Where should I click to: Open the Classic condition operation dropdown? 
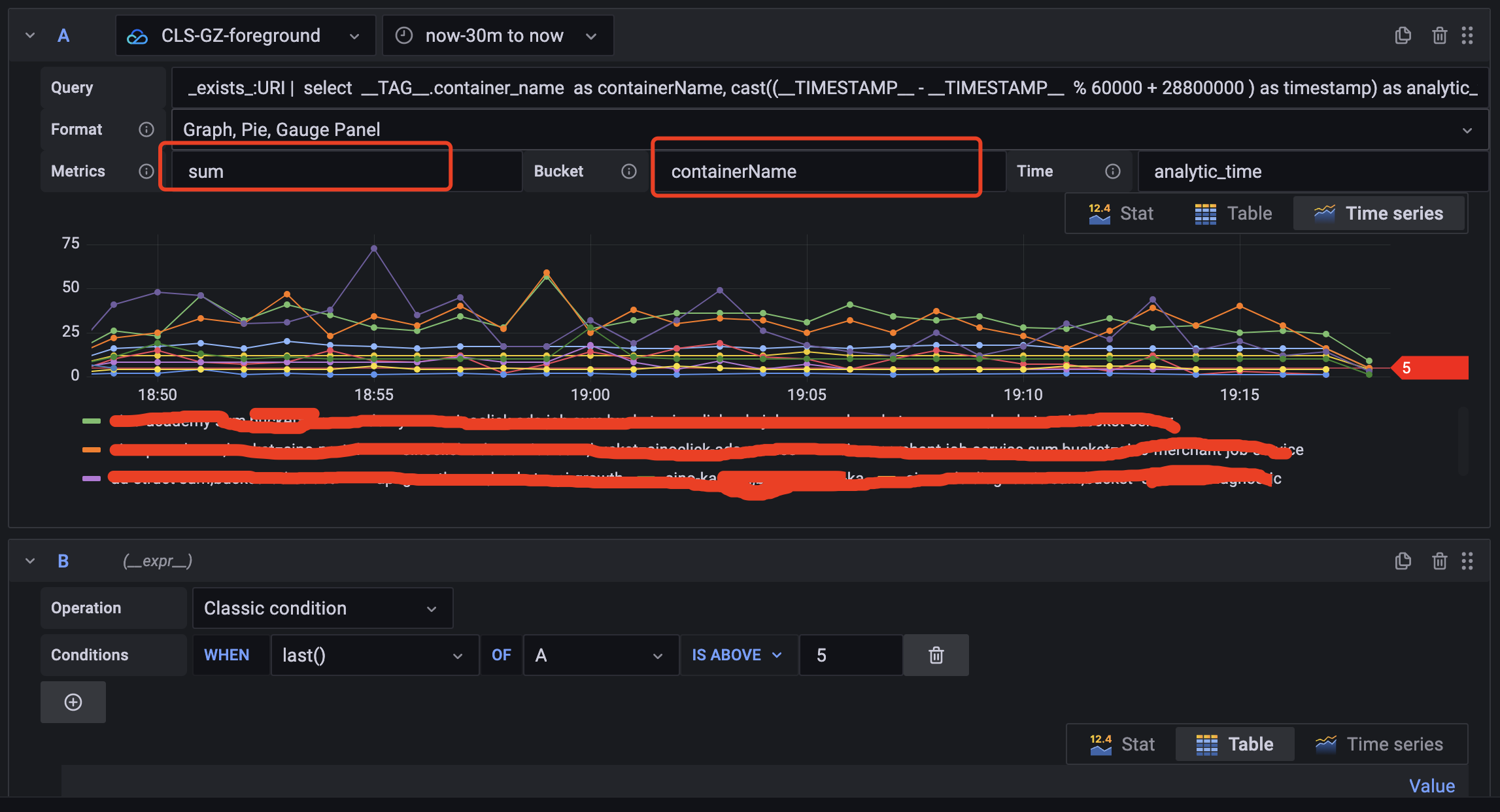(x=322, y=608)
